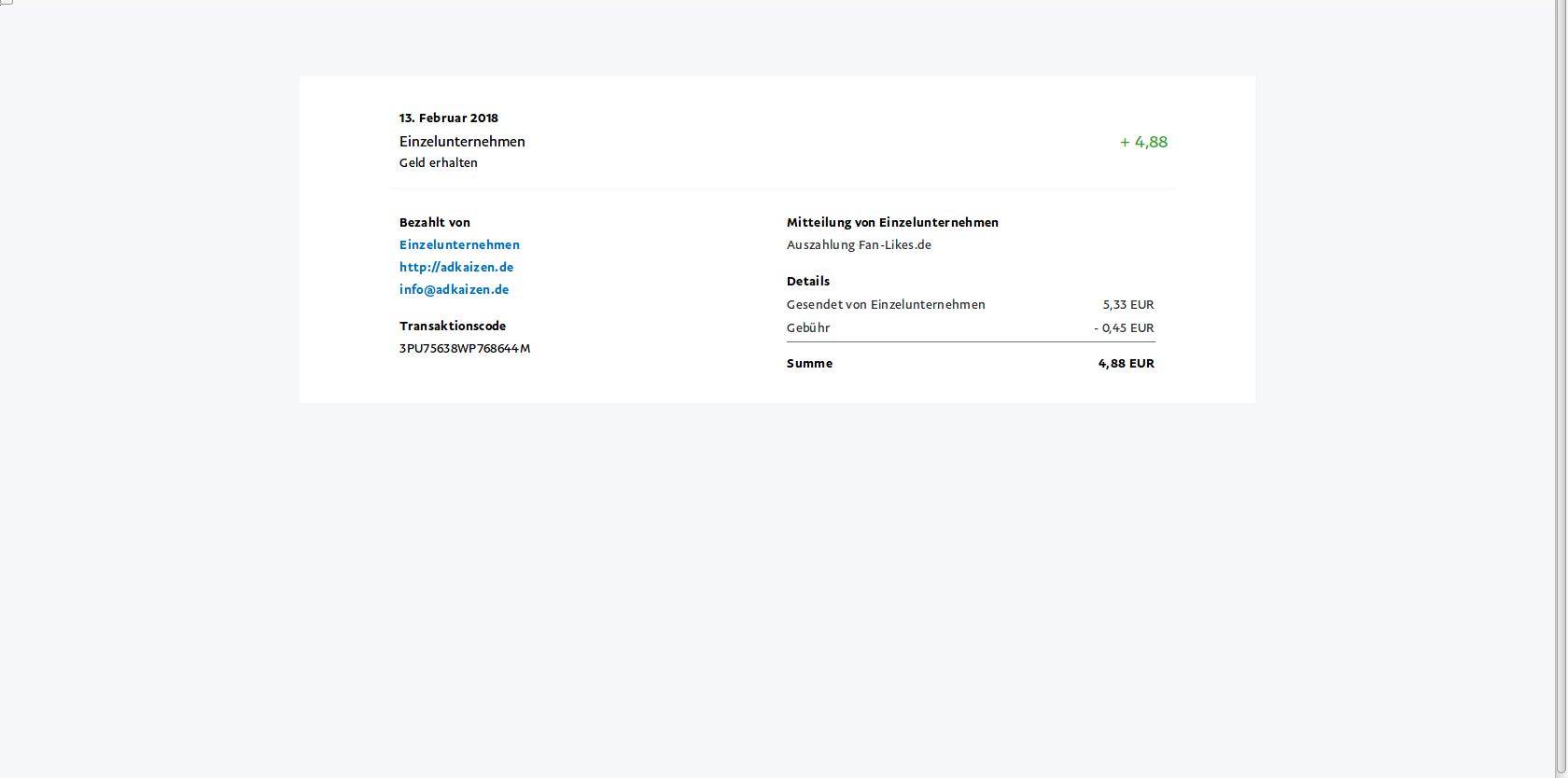The height and width of the screenshot is (778, 1568).
Task: Click the 5,33 EUR sent amount
Action: 1127,304
